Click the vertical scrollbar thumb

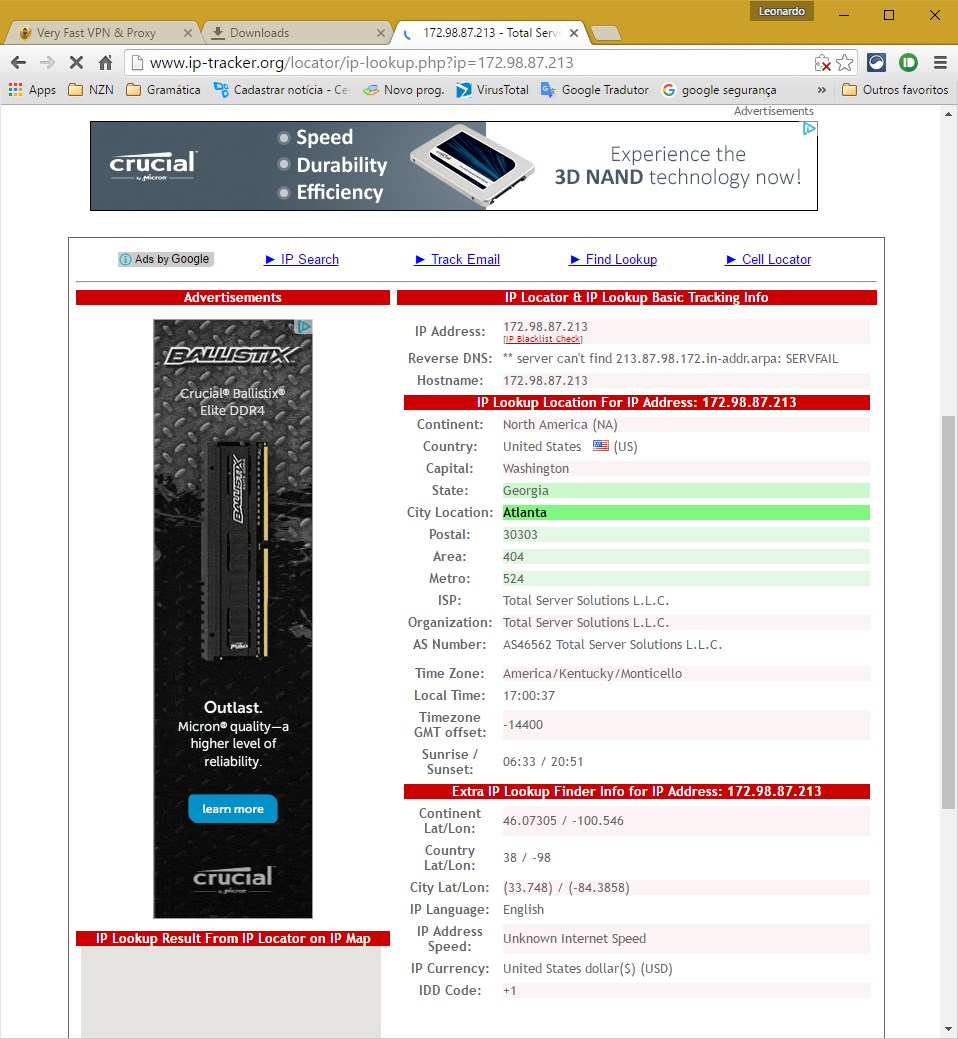point(949,612)
